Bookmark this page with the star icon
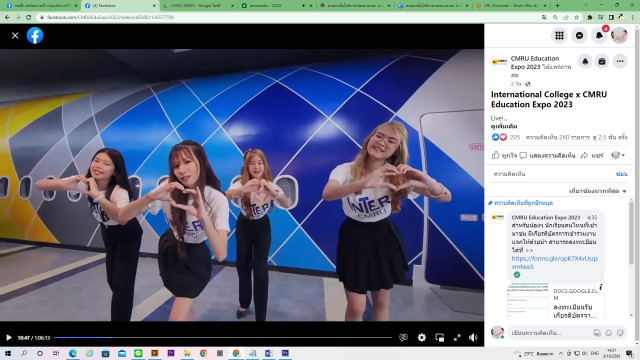The width and height of the screenshot is (640, 360). (576, 18)
